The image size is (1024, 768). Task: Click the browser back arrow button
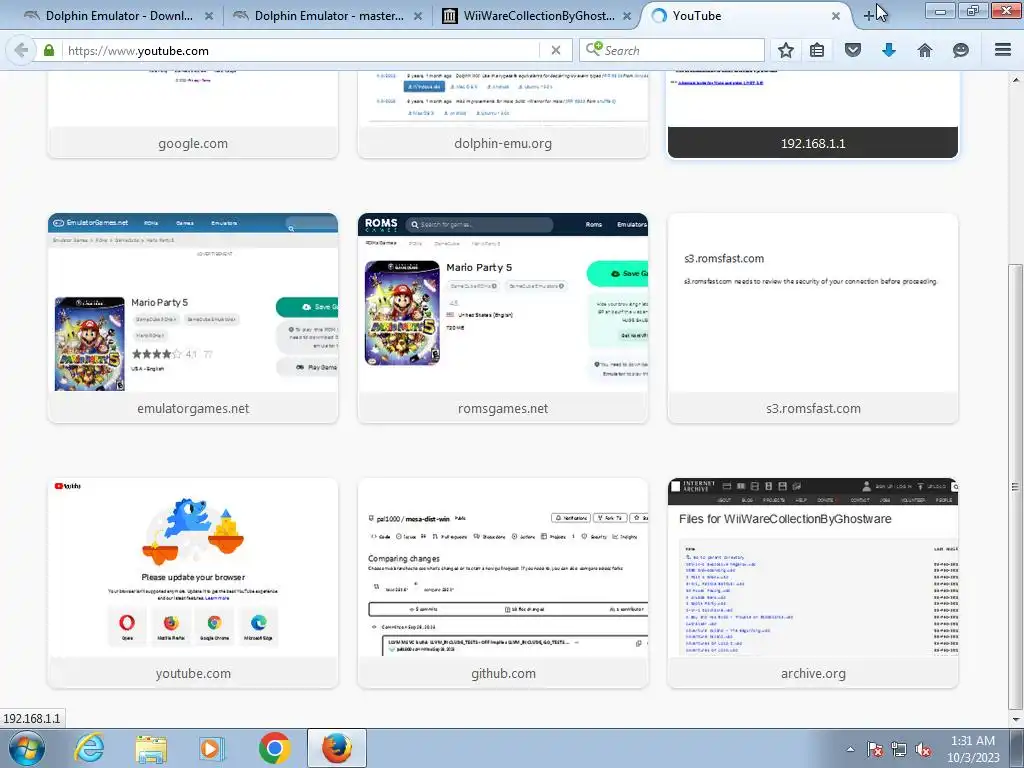pos(21,50)
